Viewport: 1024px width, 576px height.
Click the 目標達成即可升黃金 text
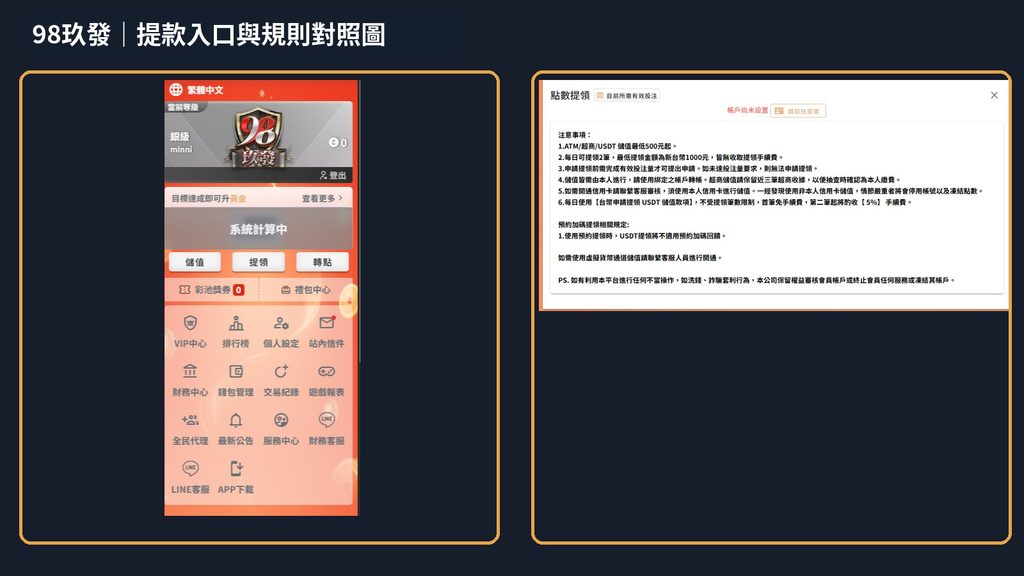[x=209, y=198]
